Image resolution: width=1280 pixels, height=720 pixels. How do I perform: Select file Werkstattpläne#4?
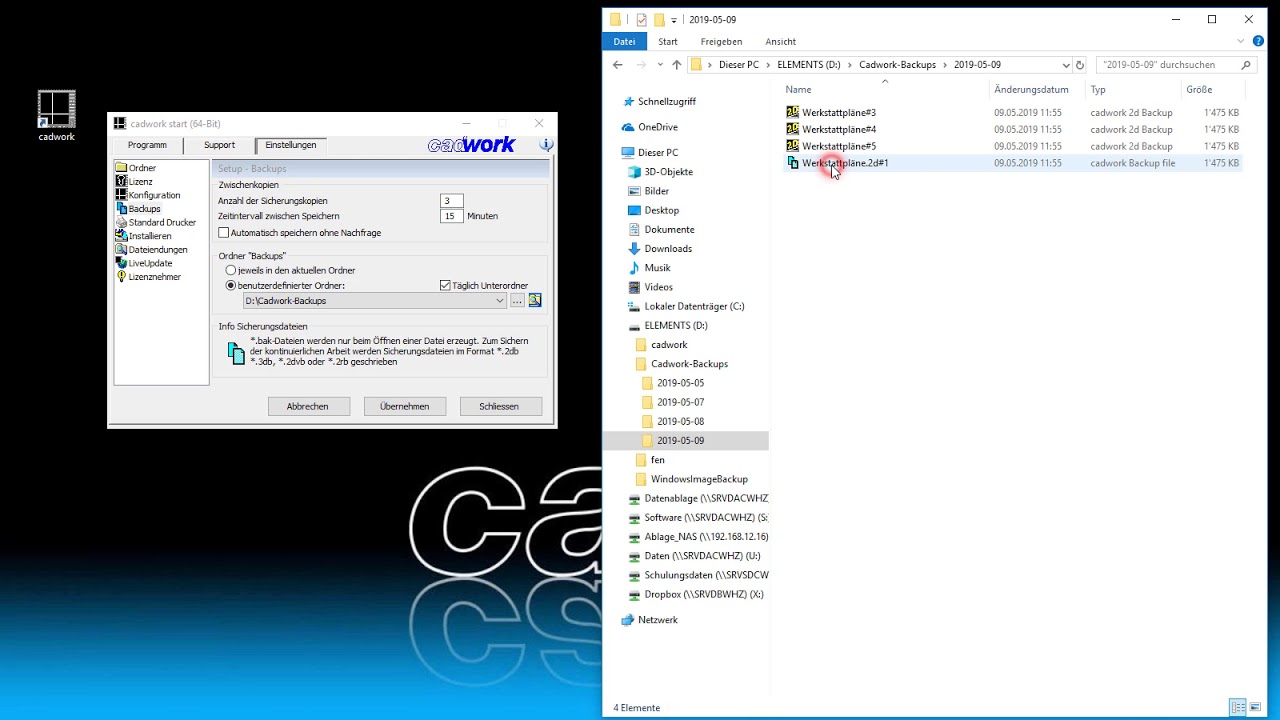point(831,129)
